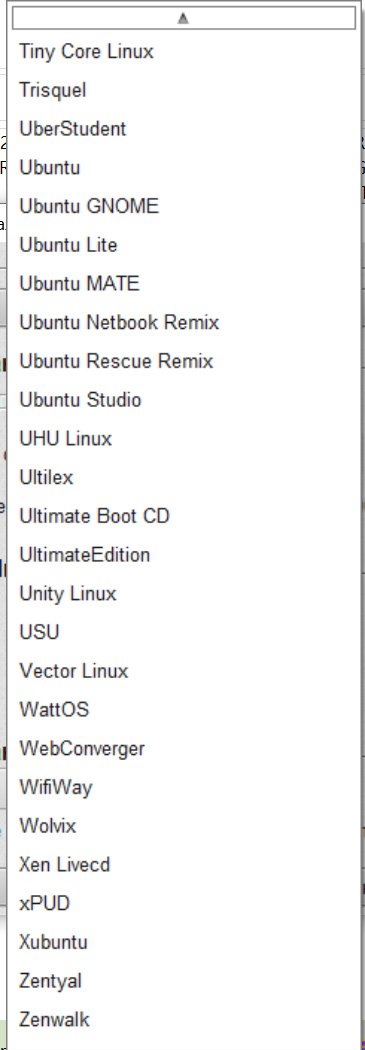Select Vector Linux entry
The width and height of the screenshot is (365, 1050).
point(184,671)
